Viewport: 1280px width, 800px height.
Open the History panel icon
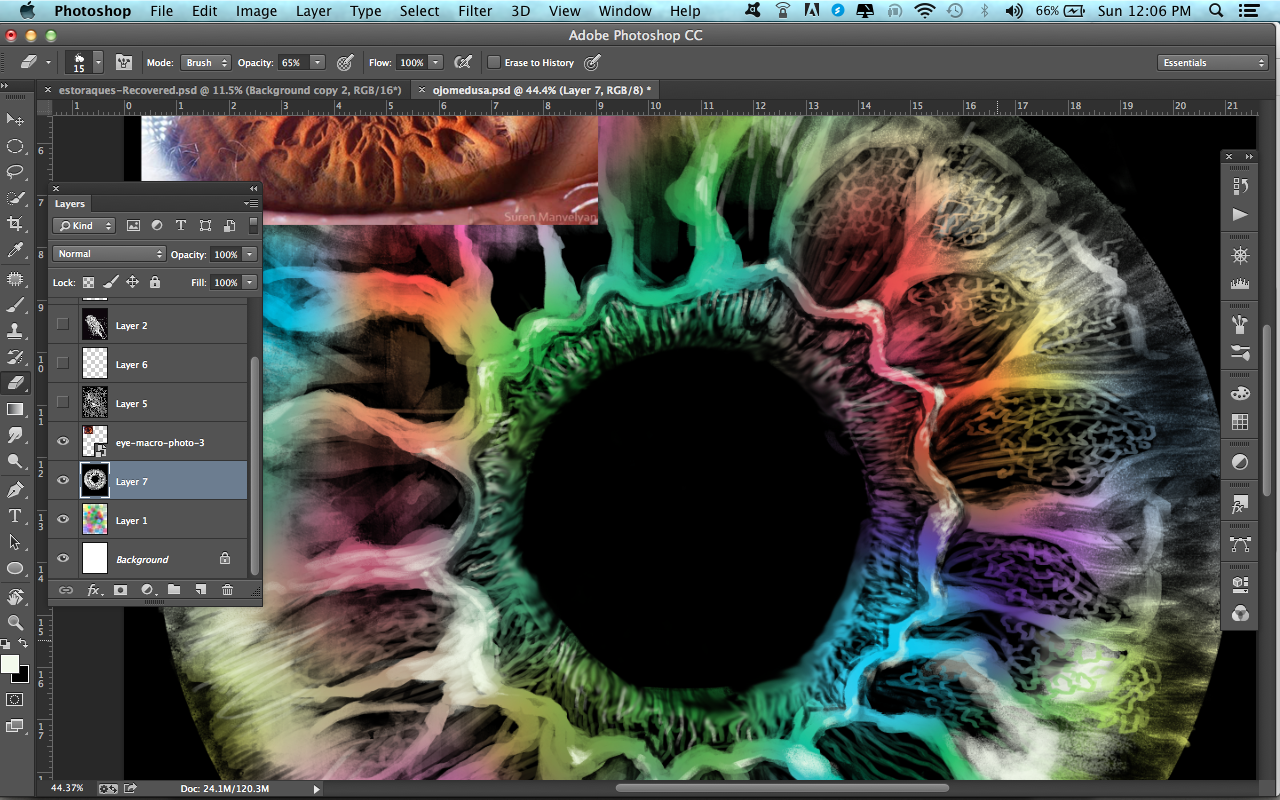[x=1240, y=186]
